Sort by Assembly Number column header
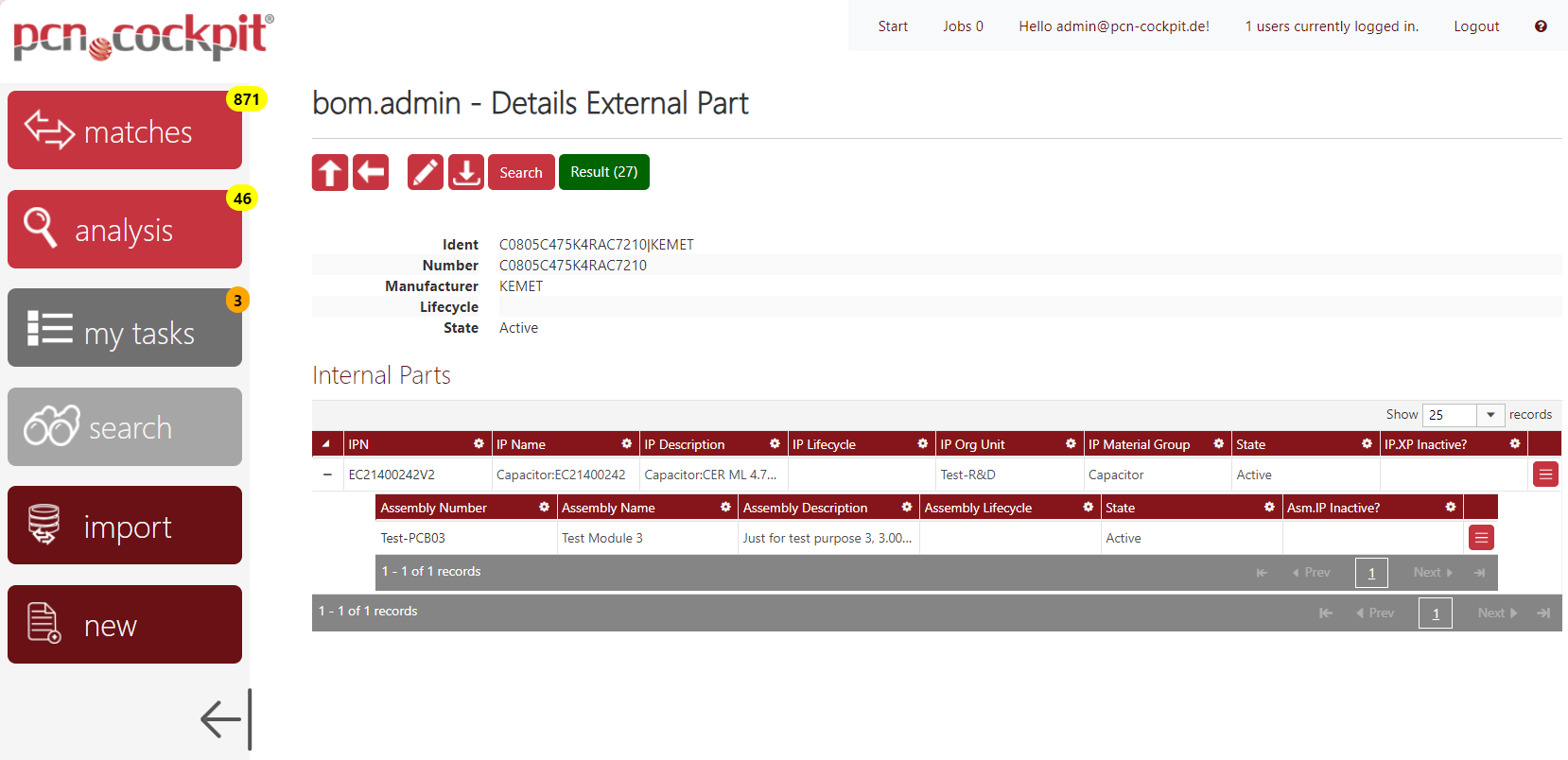The height and width of the screenshot is (760, 1568). [x=433, y=508]
